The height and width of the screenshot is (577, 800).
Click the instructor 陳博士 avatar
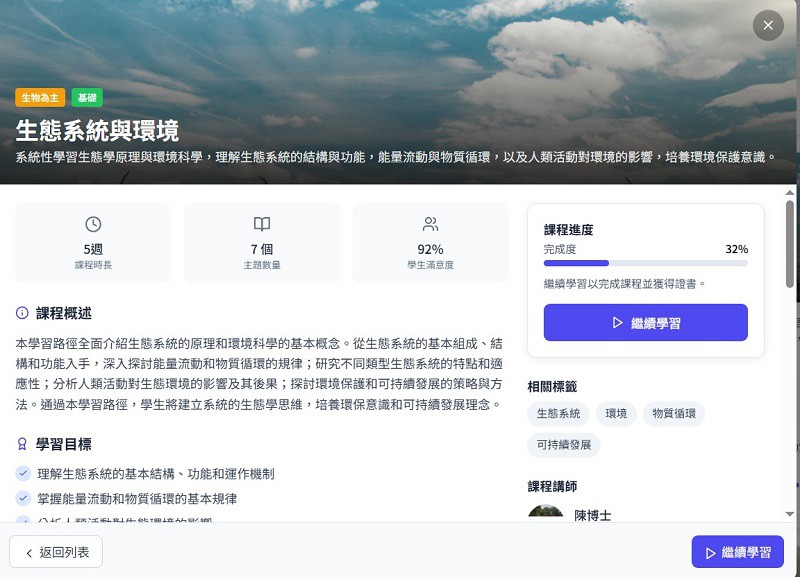tap(546, 513)
